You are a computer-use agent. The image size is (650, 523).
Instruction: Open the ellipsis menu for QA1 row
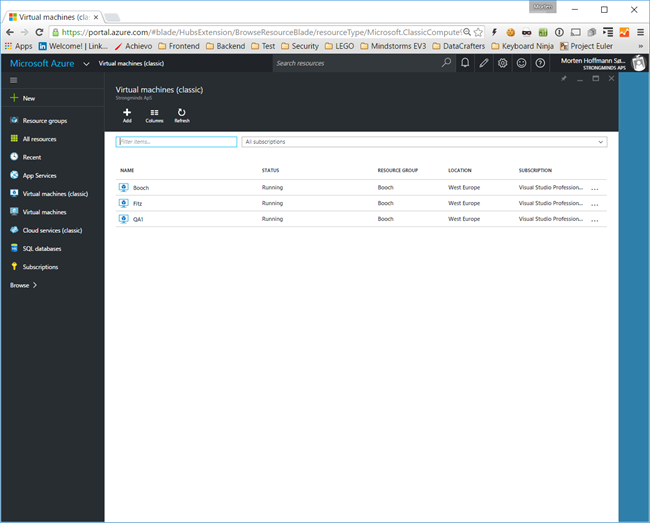(594, 220)
